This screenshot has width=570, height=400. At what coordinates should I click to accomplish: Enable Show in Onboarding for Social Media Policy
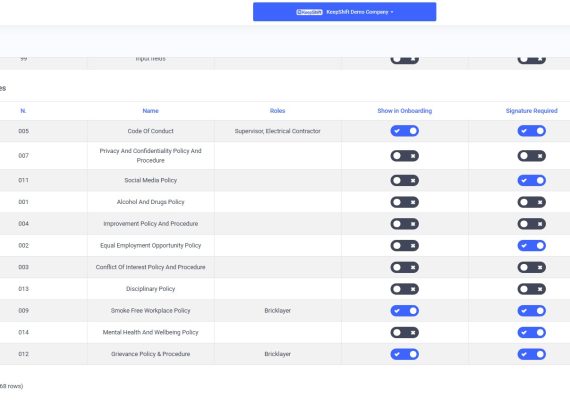pos(405,180)
